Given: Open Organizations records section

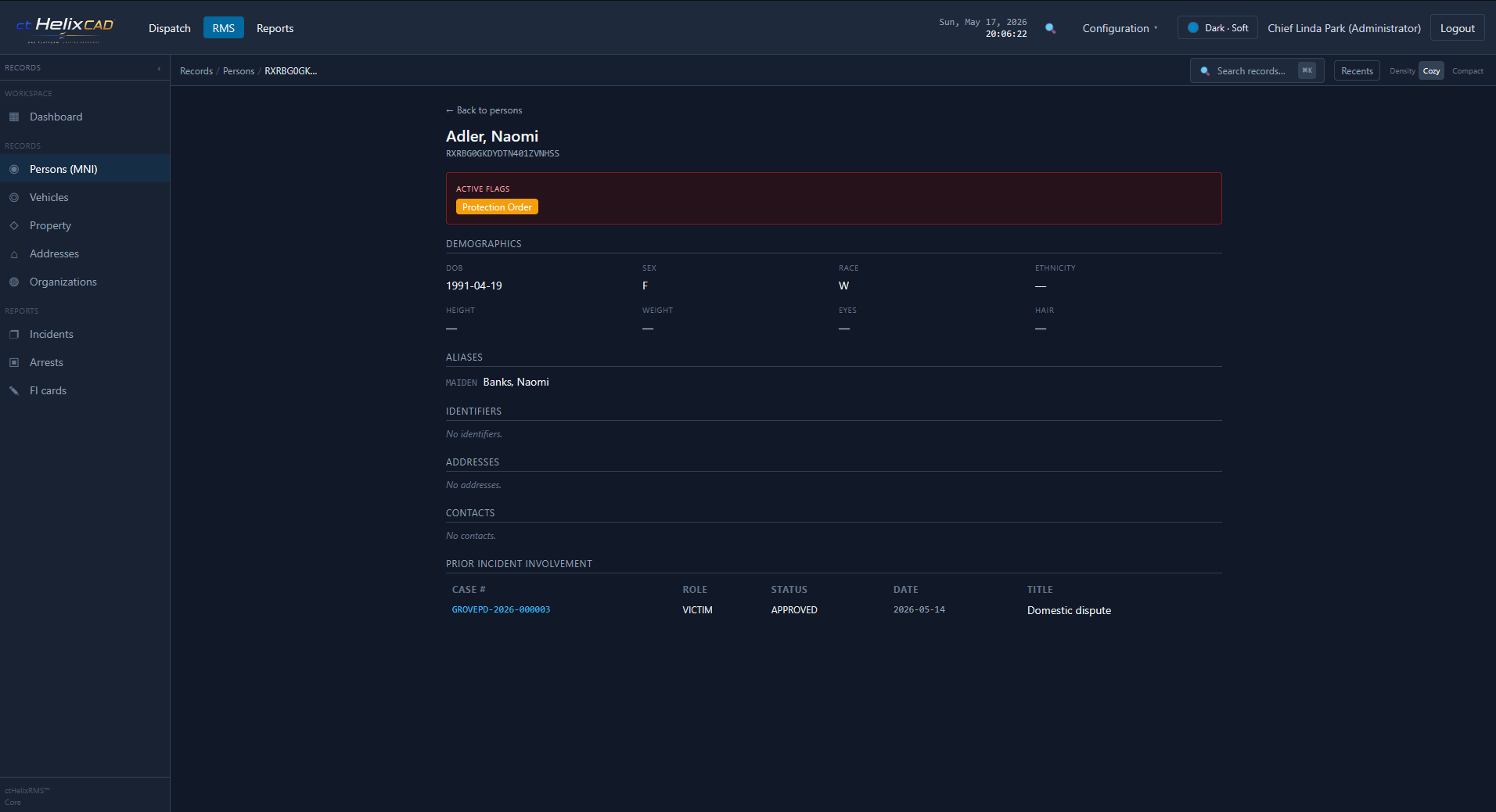Looking at the screenshot, I should click(85, 282).
